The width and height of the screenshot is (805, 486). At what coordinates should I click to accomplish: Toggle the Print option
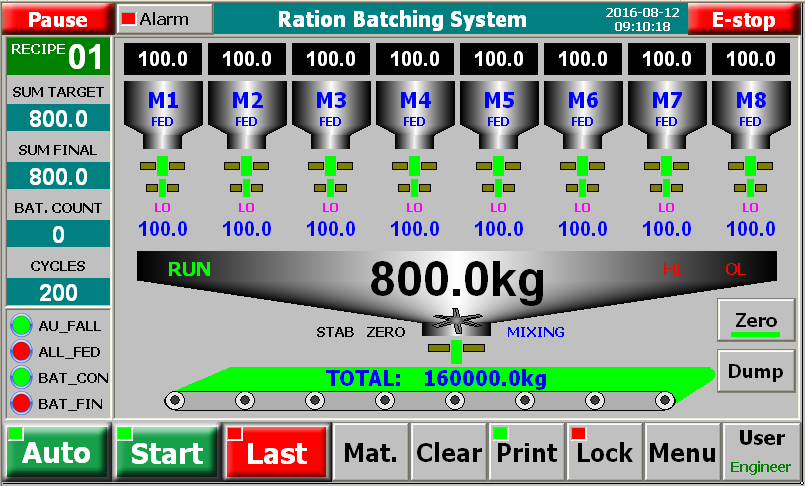point(526,452)
